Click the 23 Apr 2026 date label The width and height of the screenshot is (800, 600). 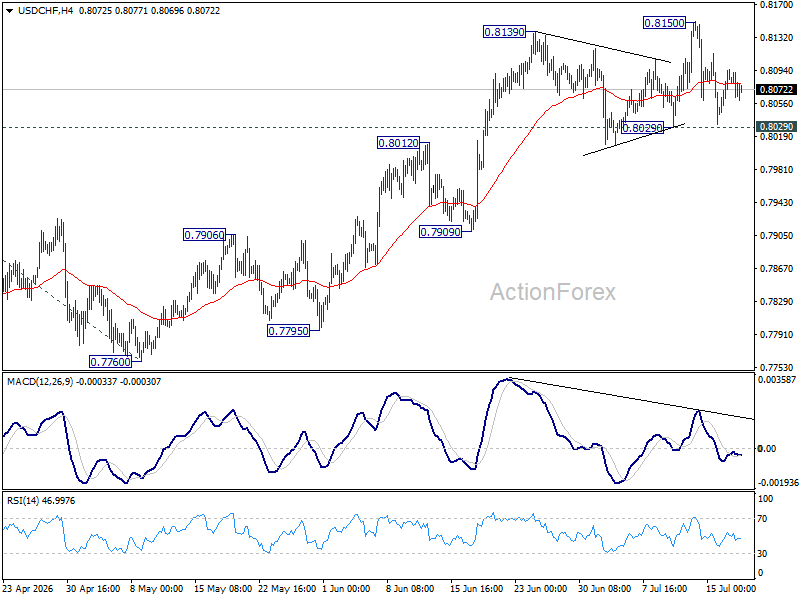[x=28, y=589]
